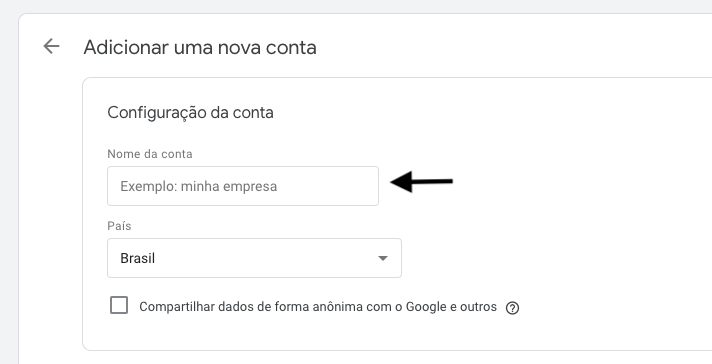This screenshot has height=364, width=712.
Task: Click the Adicionar uma nova conta title
Action: point(200,47)
